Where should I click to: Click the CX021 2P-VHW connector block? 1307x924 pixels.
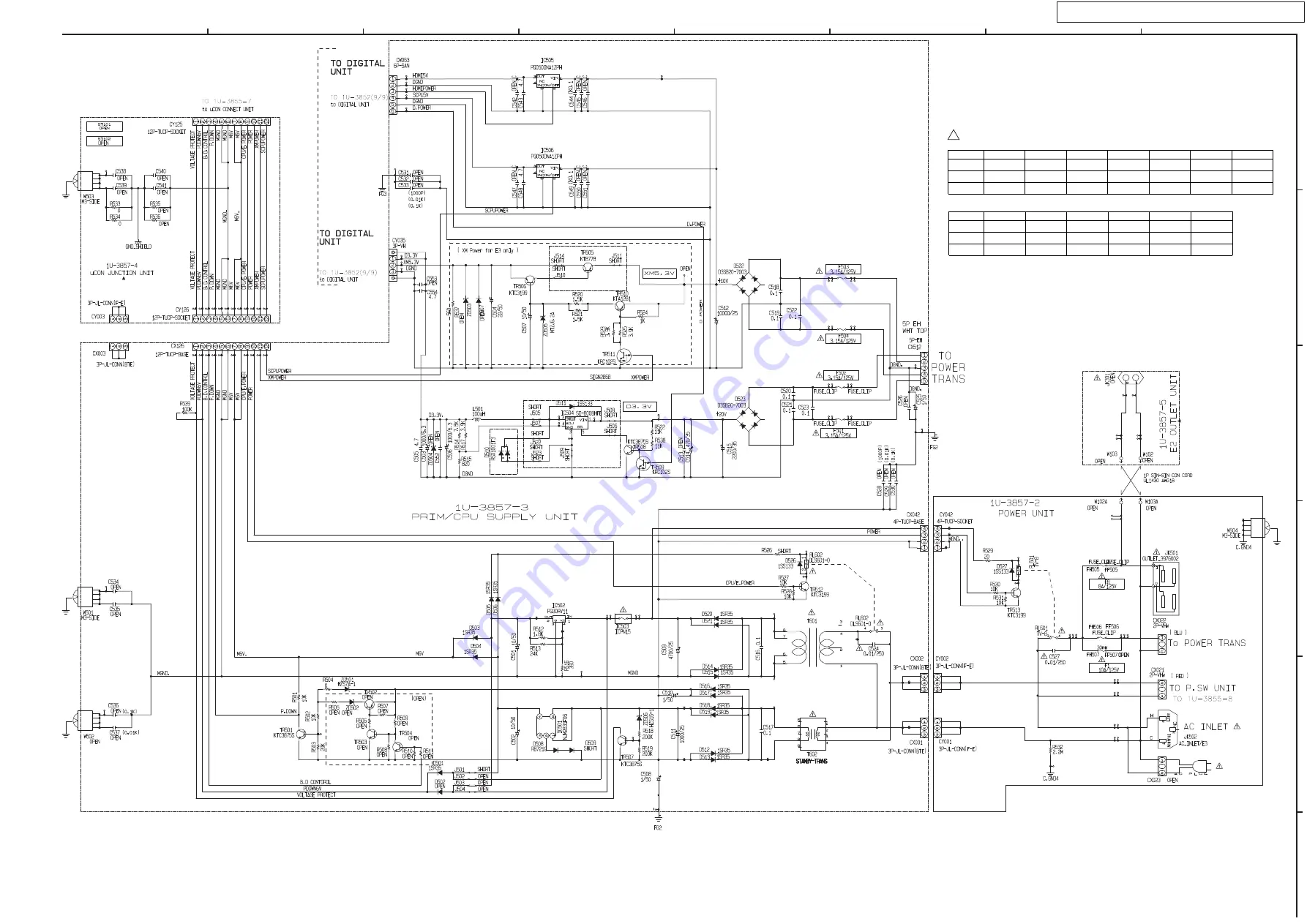click(x=1162, y=689)
